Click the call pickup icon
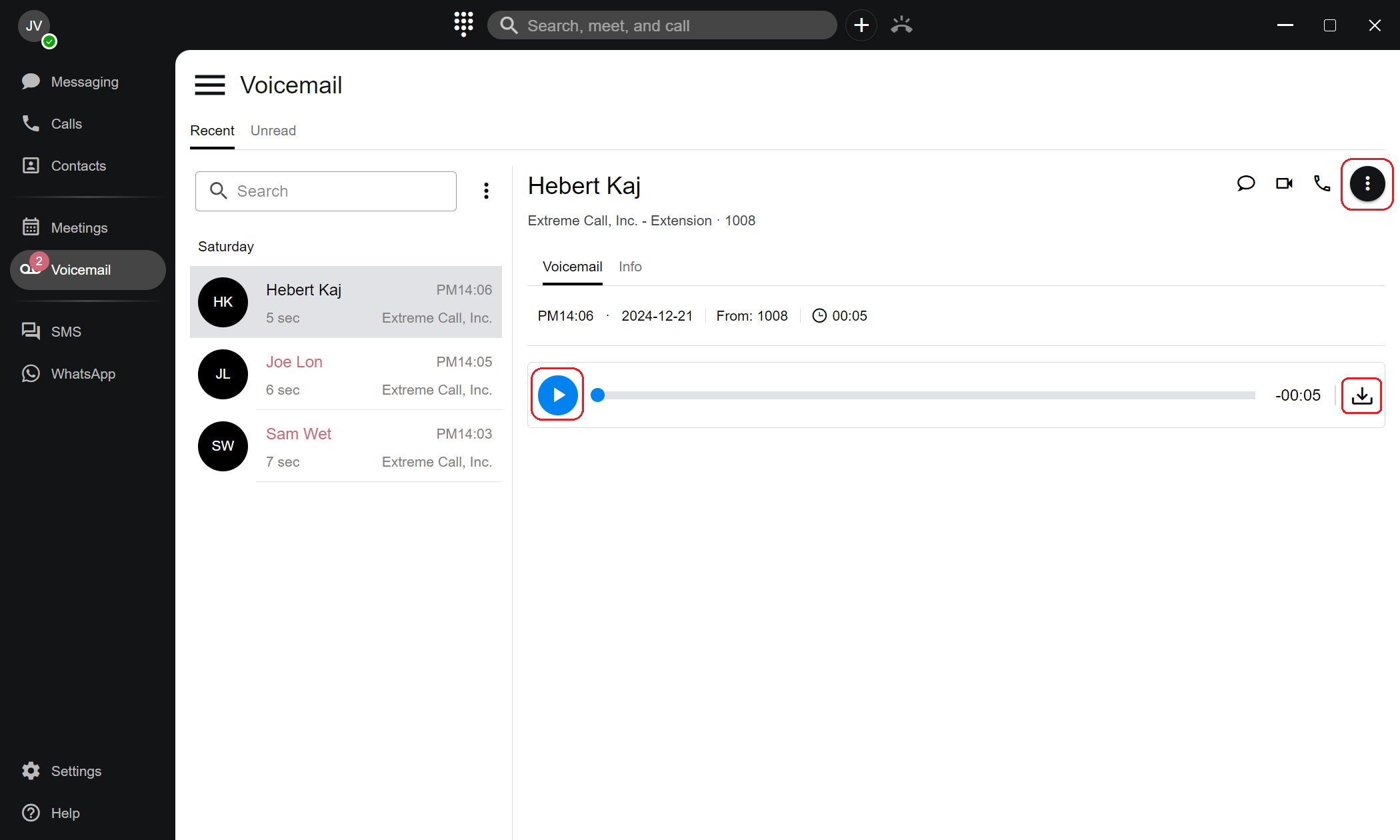The width and height of the screenshot is (1400, 840). (901, 25)
